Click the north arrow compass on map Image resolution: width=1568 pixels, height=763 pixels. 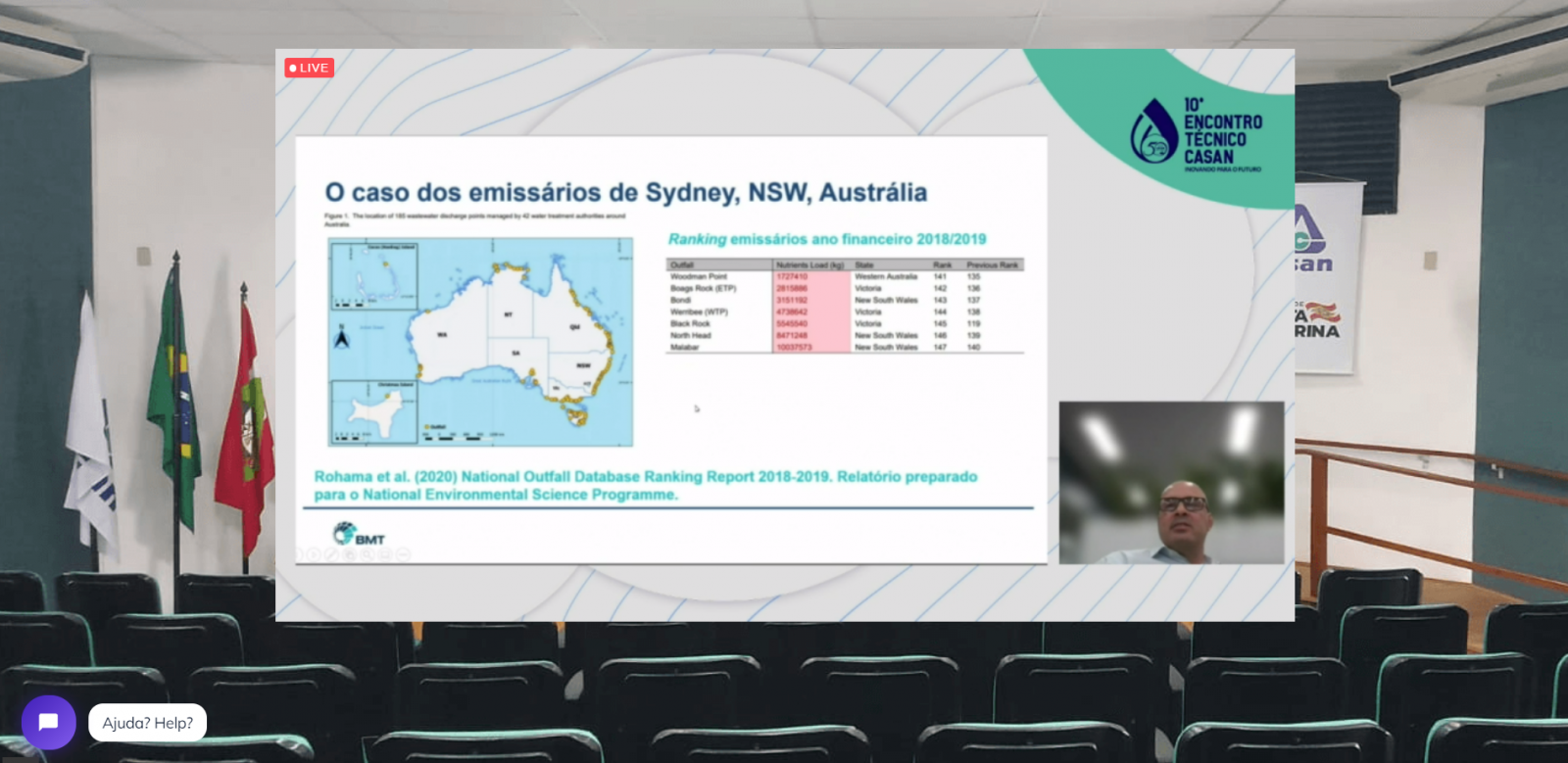(x=342, y=338)
